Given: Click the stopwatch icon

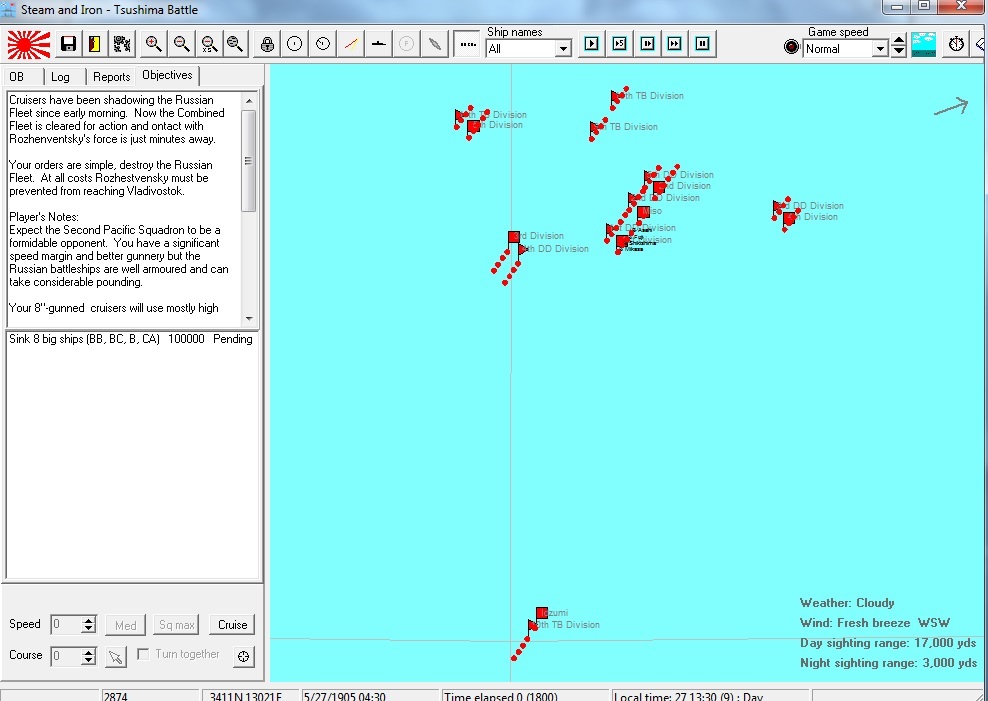Looking at the screenshot, I should 956,44.
